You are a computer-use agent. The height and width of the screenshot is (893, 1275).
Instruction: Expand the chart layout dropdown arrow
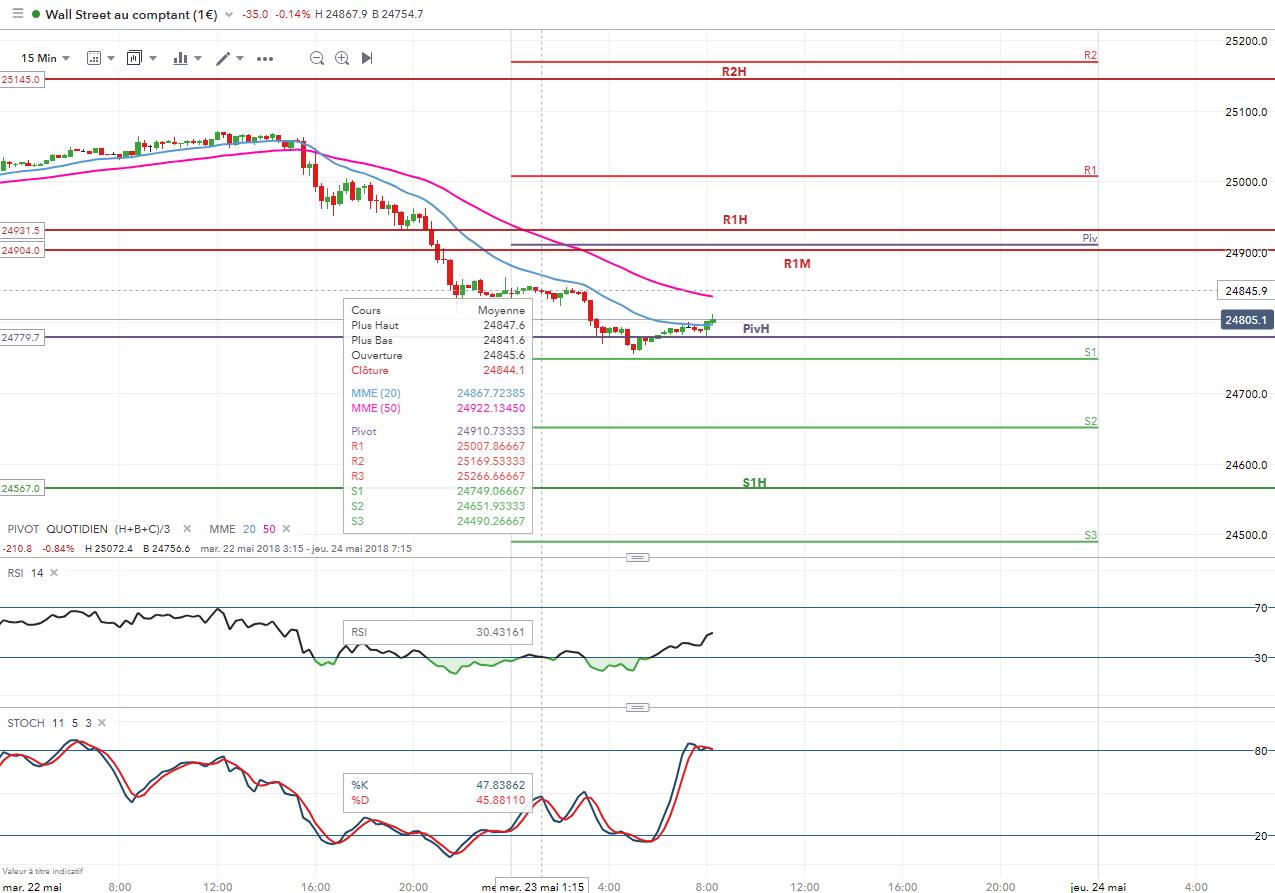coord(153,58)
